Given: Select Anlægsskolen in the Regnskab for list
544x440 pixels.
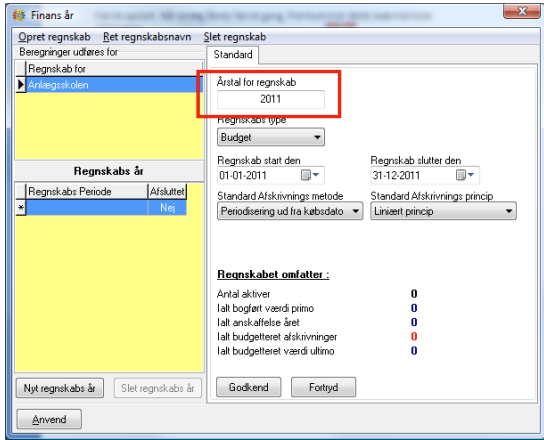Looking at the screenshot, I should 114,85.
